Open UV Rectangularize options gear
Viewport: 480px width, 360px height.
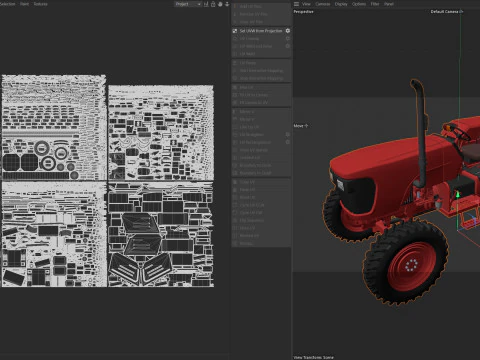point(288,142)
